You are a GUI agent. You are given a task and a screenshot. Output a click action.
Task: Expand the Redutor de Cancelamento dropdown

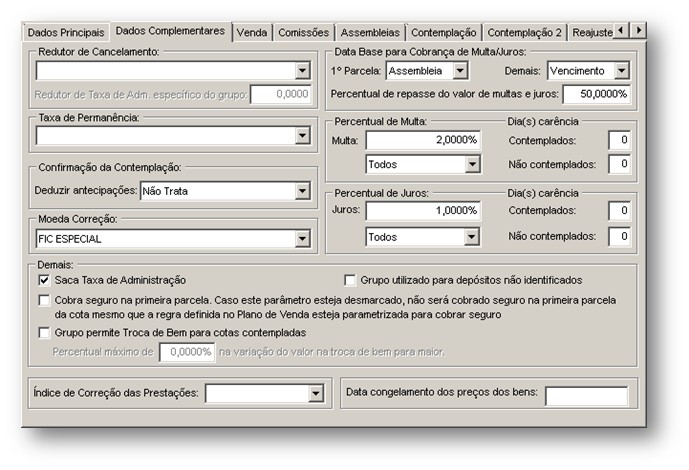302,71
